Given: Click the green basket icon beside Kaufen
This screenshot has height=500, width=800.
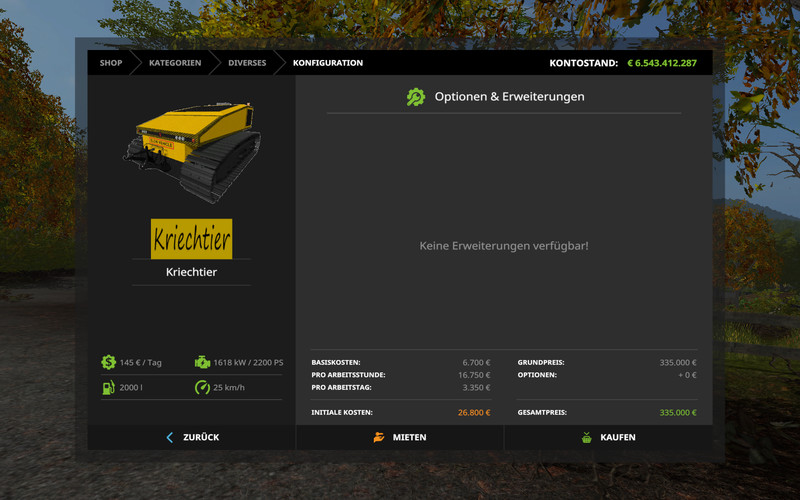Looking at the screenshot, I should (587, 437).
